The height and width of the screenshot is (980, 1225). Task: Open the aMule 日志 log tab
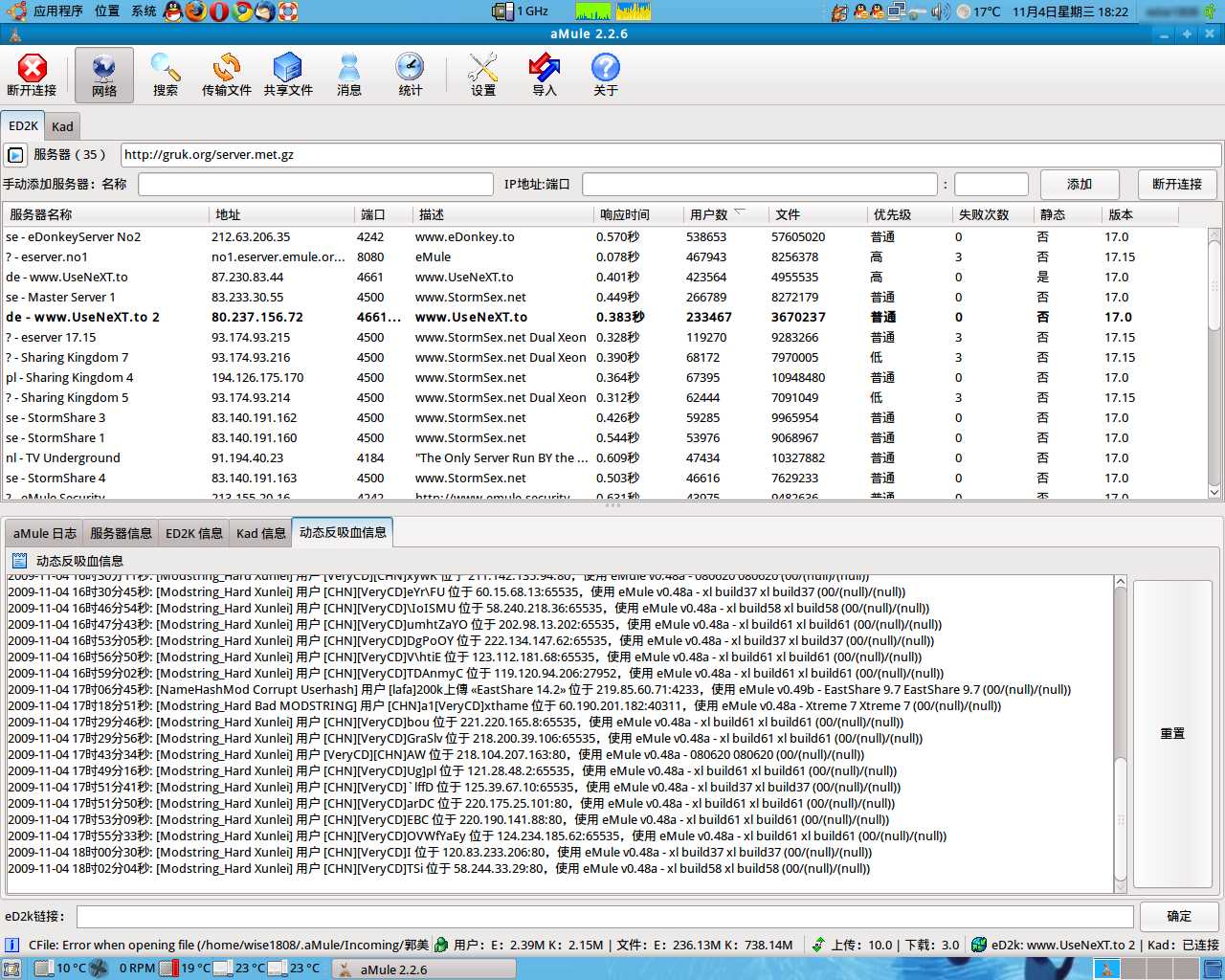point(45,533)
